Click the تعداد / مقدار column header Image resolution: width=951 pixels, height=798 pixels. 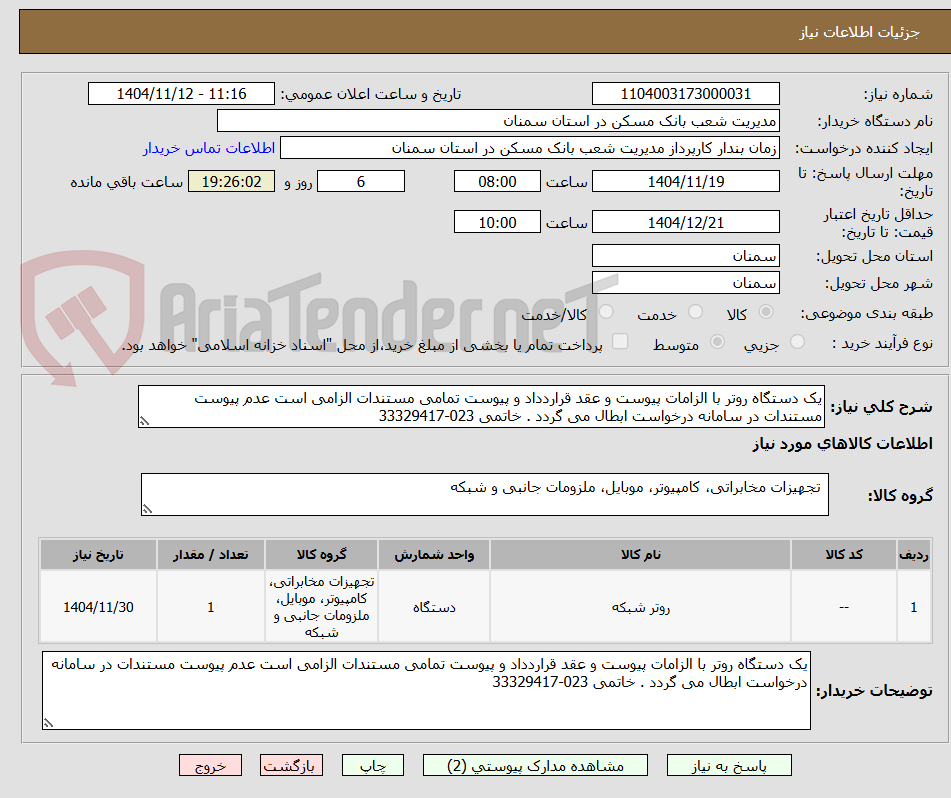(210, 555)
